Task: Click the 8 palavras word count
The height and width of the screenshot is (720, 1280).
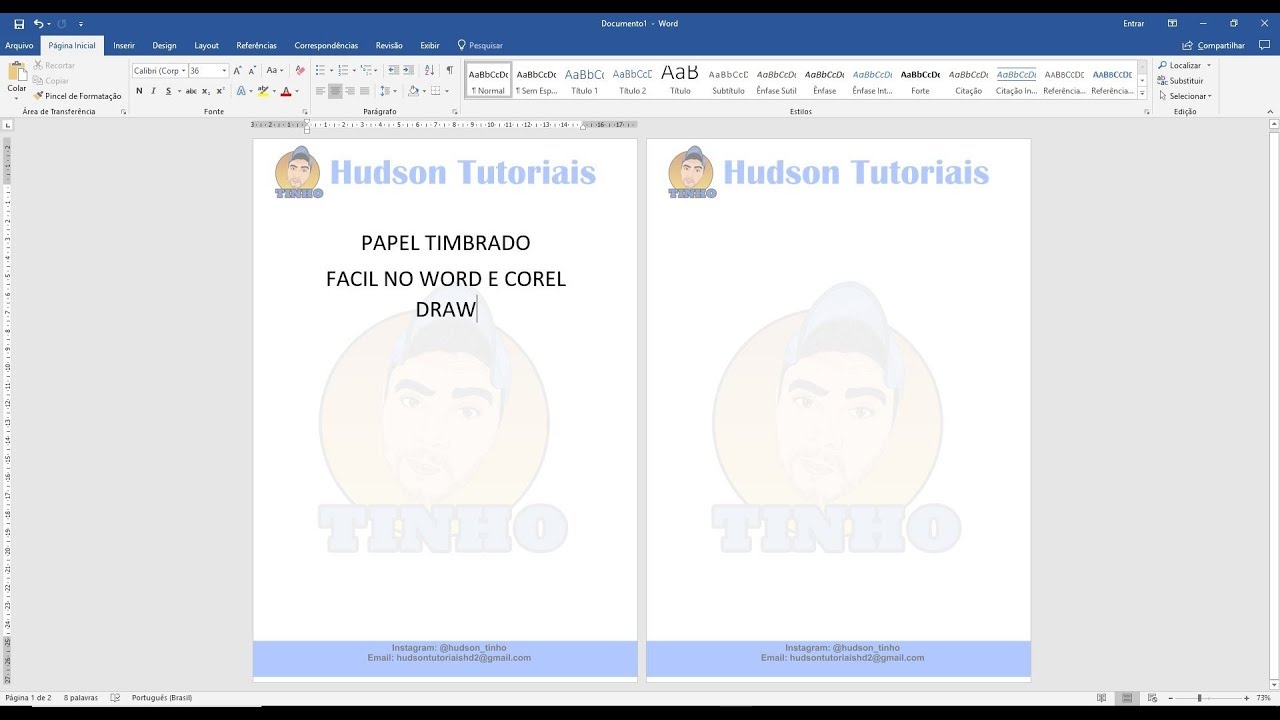Action: 81,698
